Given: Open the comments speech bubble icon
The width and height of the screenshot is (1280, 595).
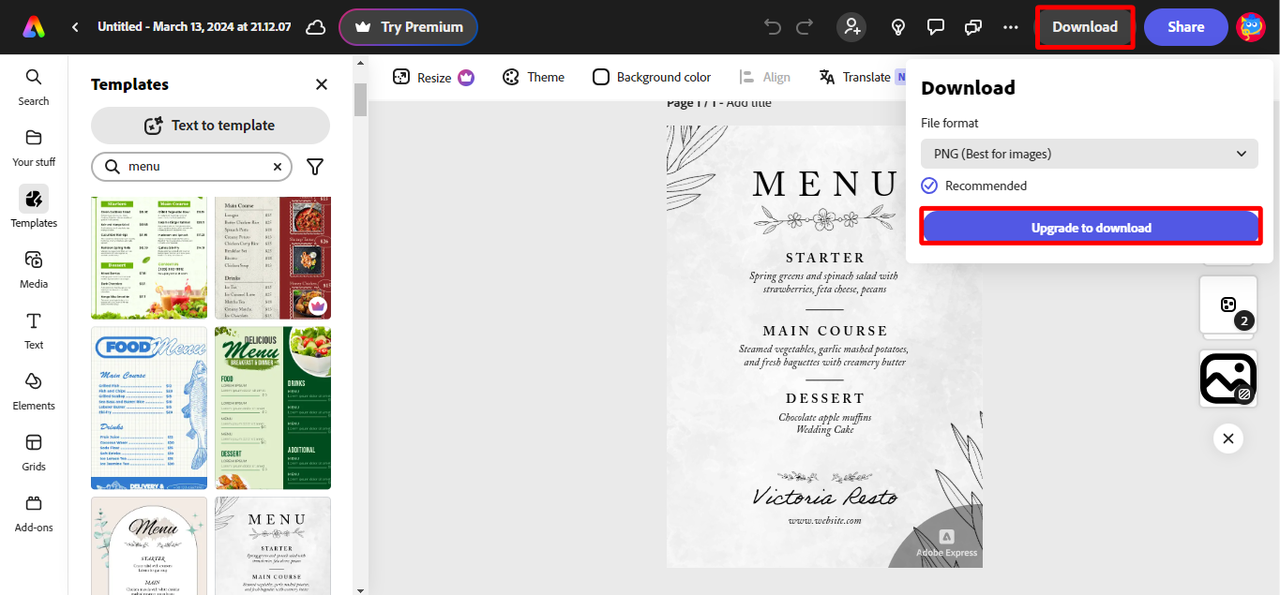Looking at the screenshot, I should tap(936, 27).
